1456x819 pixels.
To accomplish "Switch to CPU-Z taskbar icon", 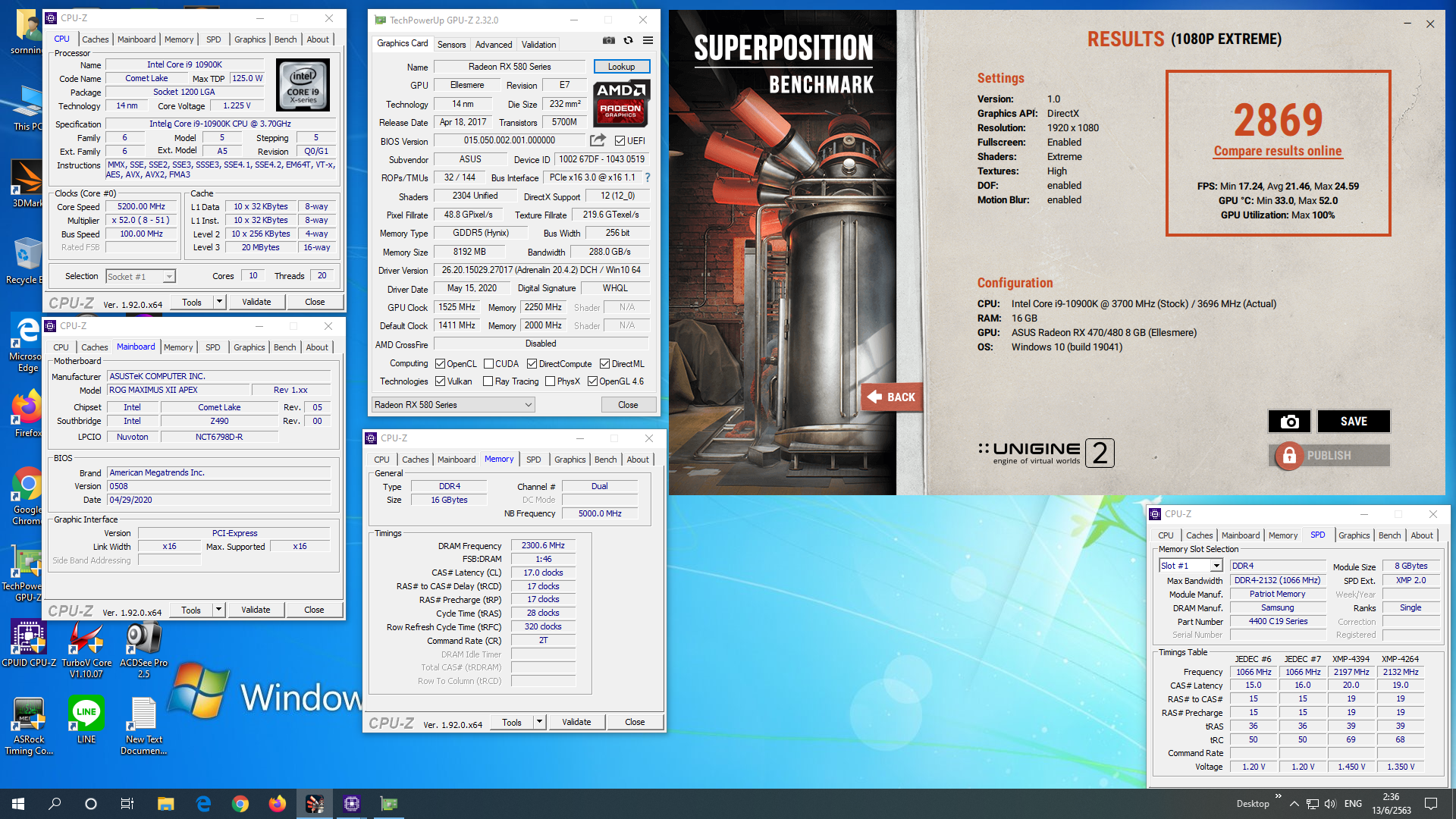I will pos(352,804).
